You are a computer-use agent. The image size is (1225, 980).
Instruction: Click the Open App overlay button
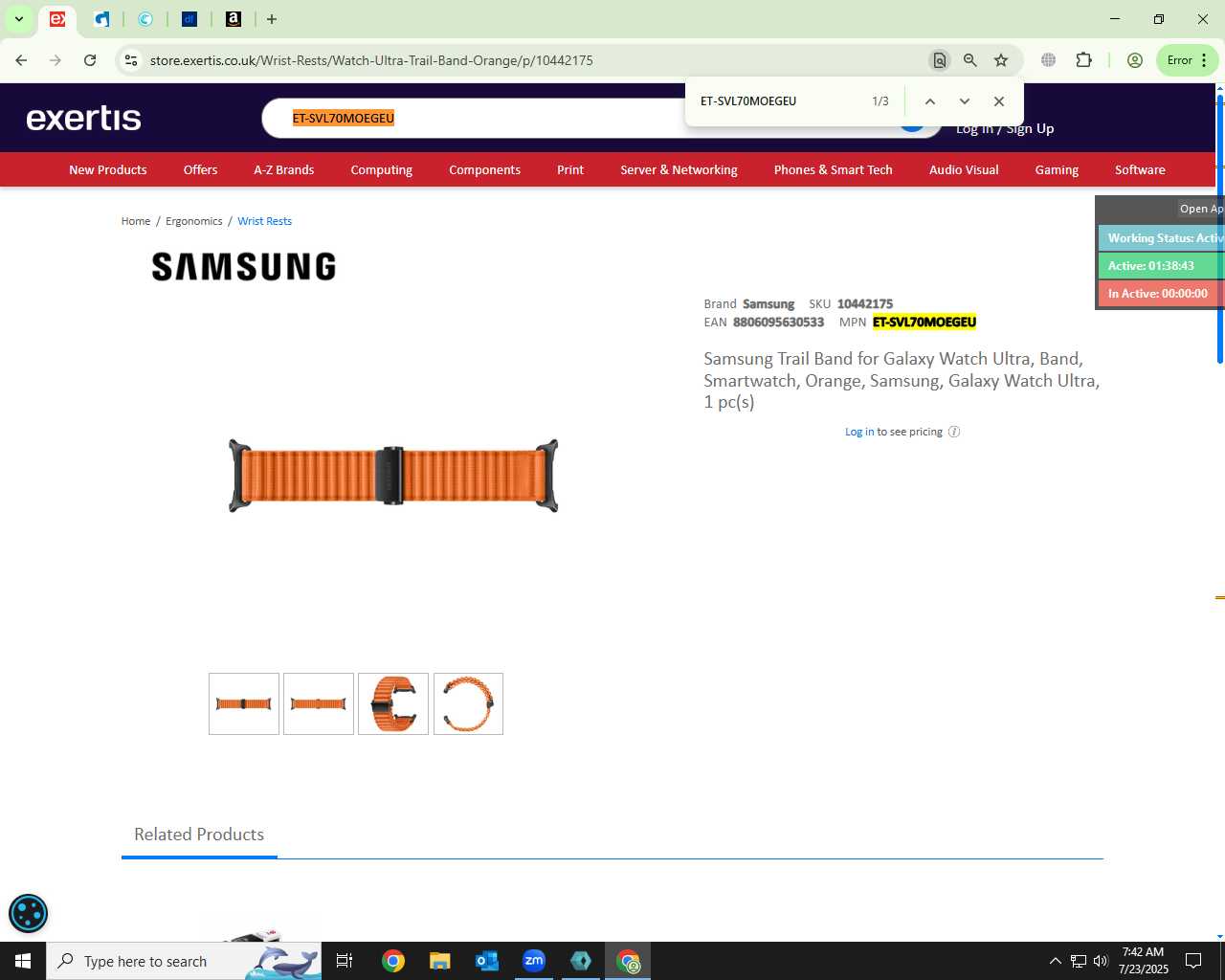tap(1201, 209)
